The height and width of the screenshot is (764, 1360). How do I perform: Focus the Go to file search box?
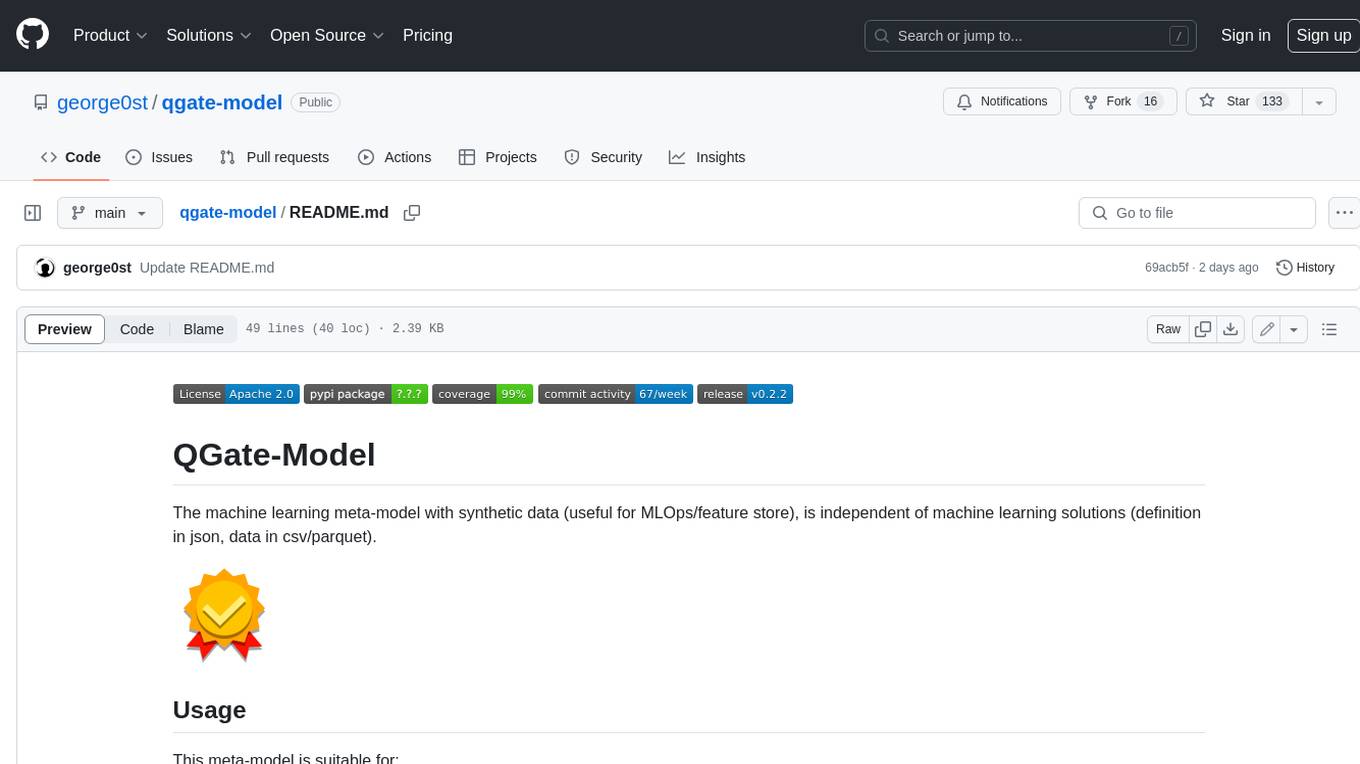1197,213
